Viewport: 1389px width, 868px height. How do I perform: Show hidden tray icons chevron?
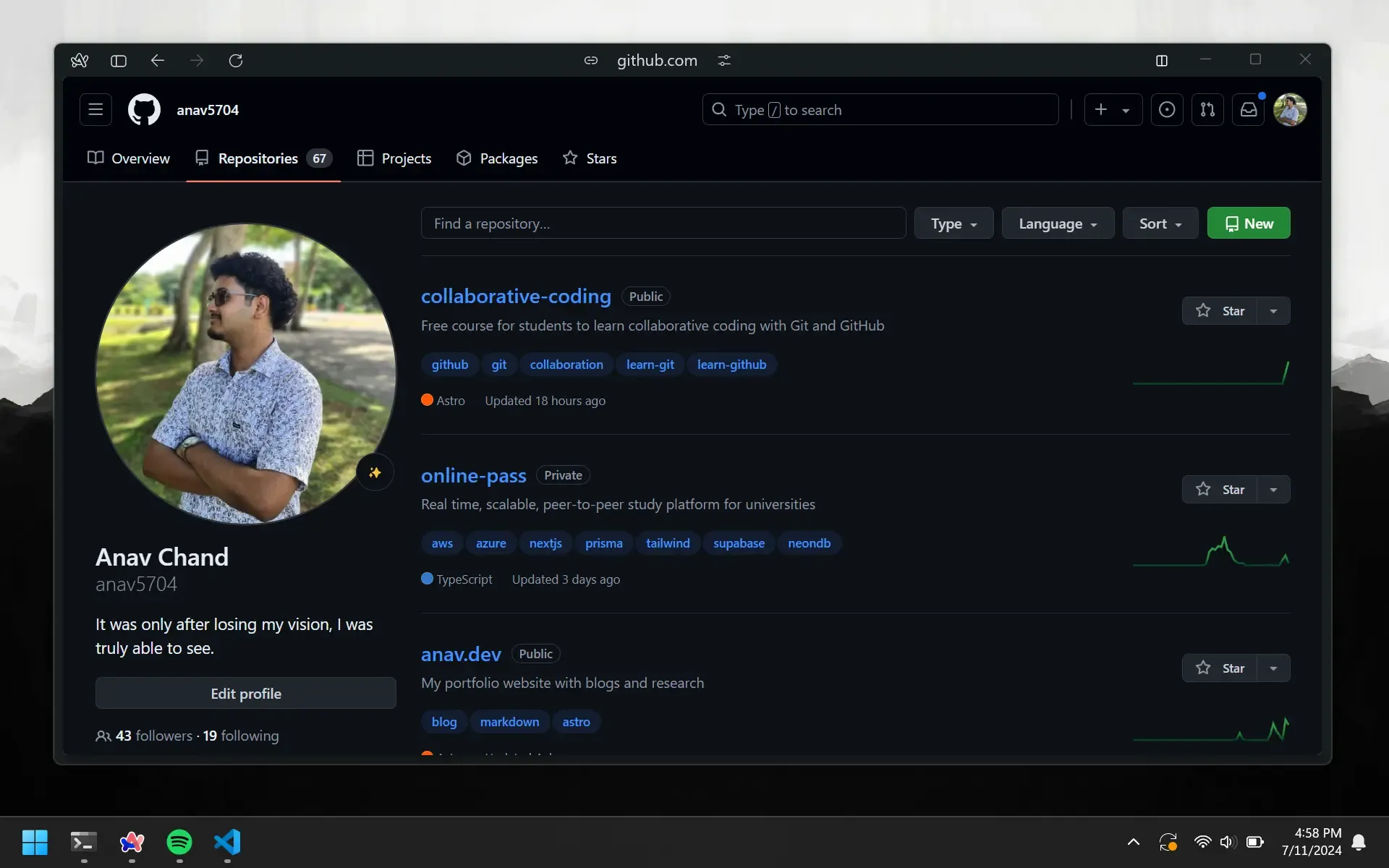tap(1134, 842)
